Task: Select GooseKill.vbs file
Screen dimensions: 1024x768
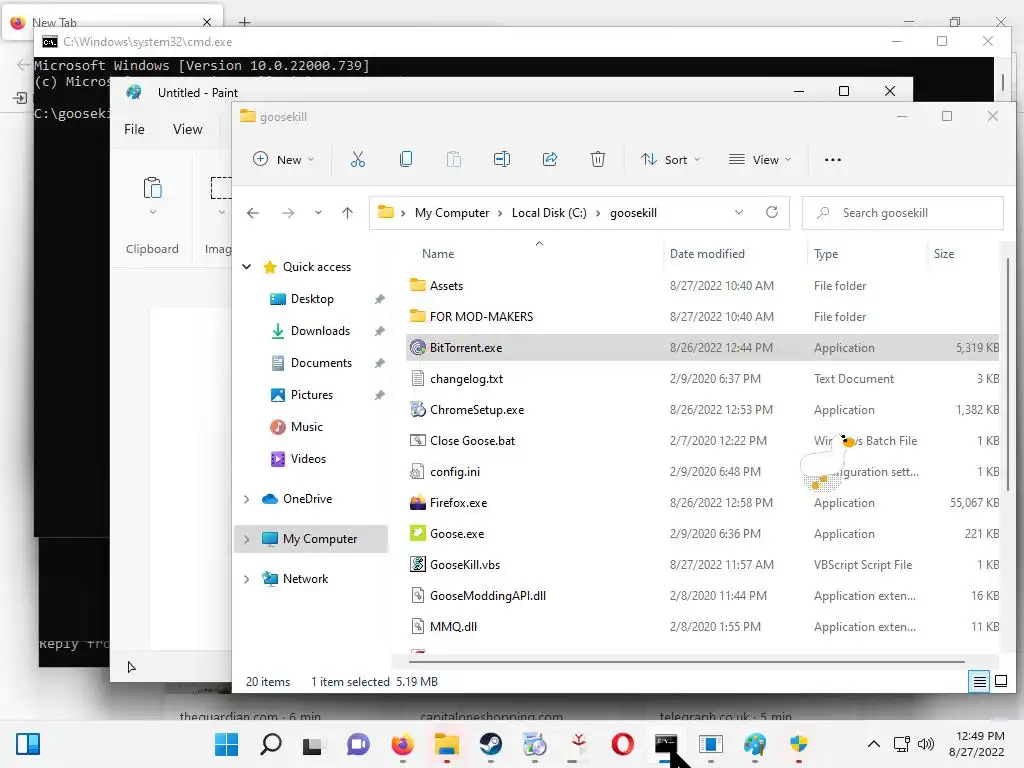Action: point(703,565)
